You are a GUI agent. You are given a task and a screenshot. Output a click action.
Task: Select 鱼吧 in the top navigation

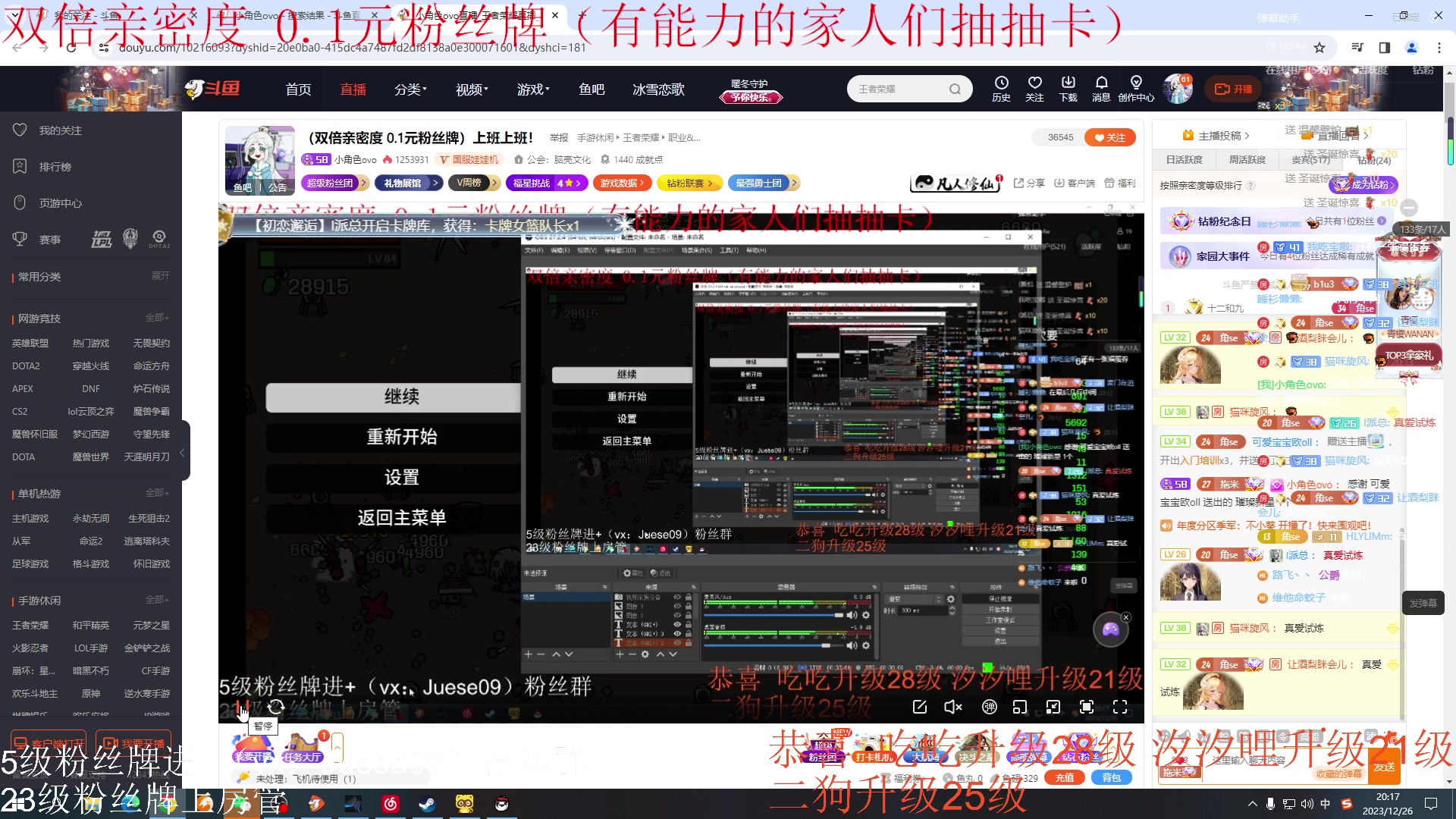pos(592,89)
